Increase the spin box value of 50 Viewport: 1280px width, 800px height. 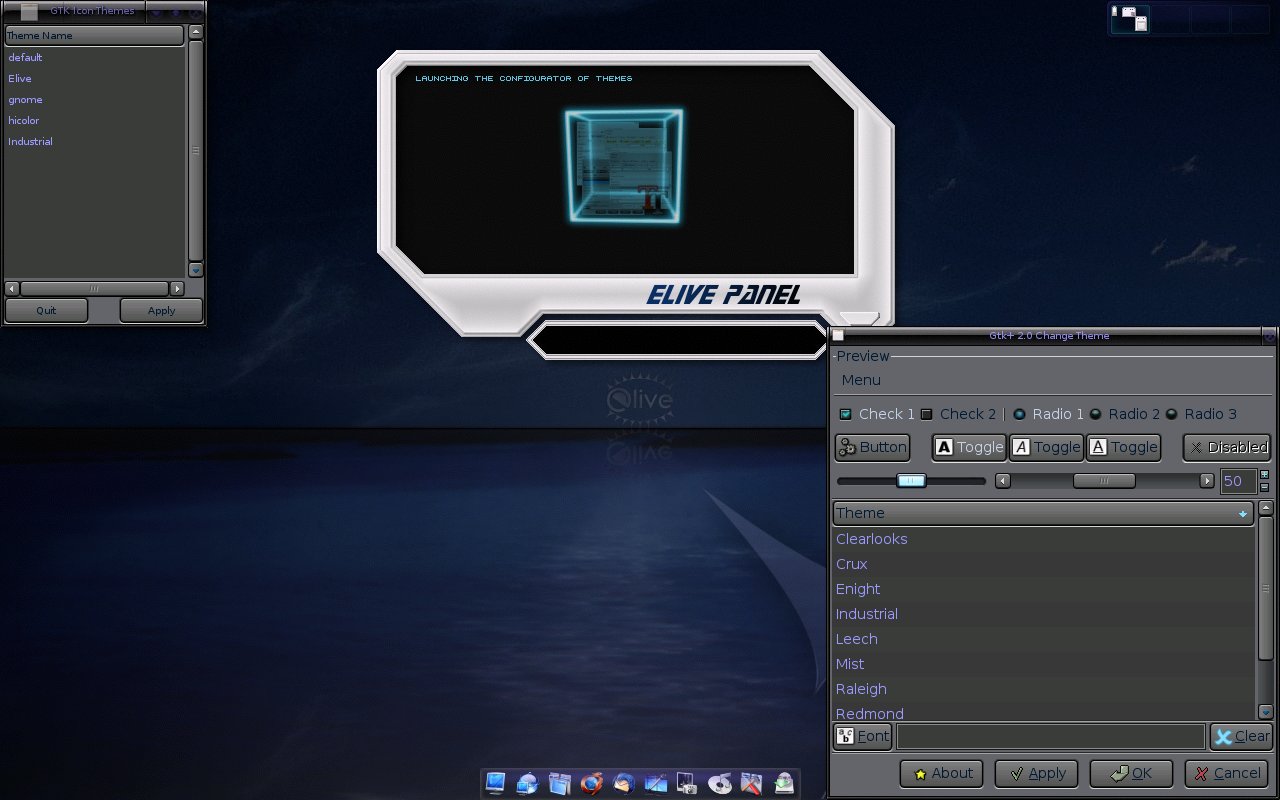(x=1265, y=475)
